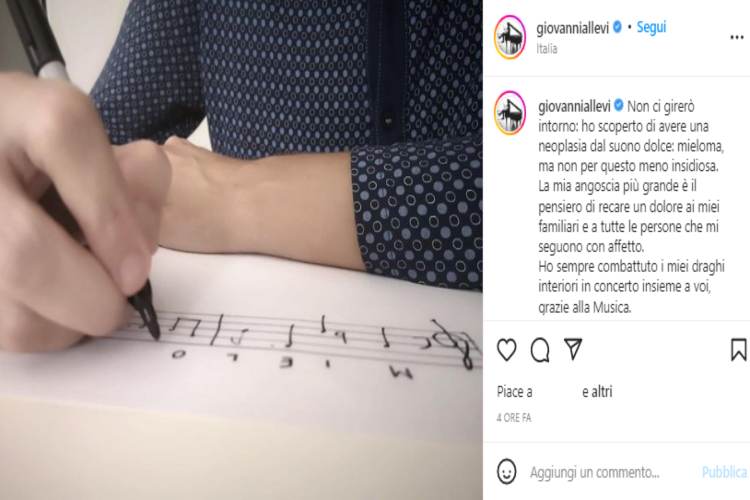Image resolution: width=750 pixels, height=500 pixels.
Task: Share the post with the paper plane icon
Action: [573, 349]
